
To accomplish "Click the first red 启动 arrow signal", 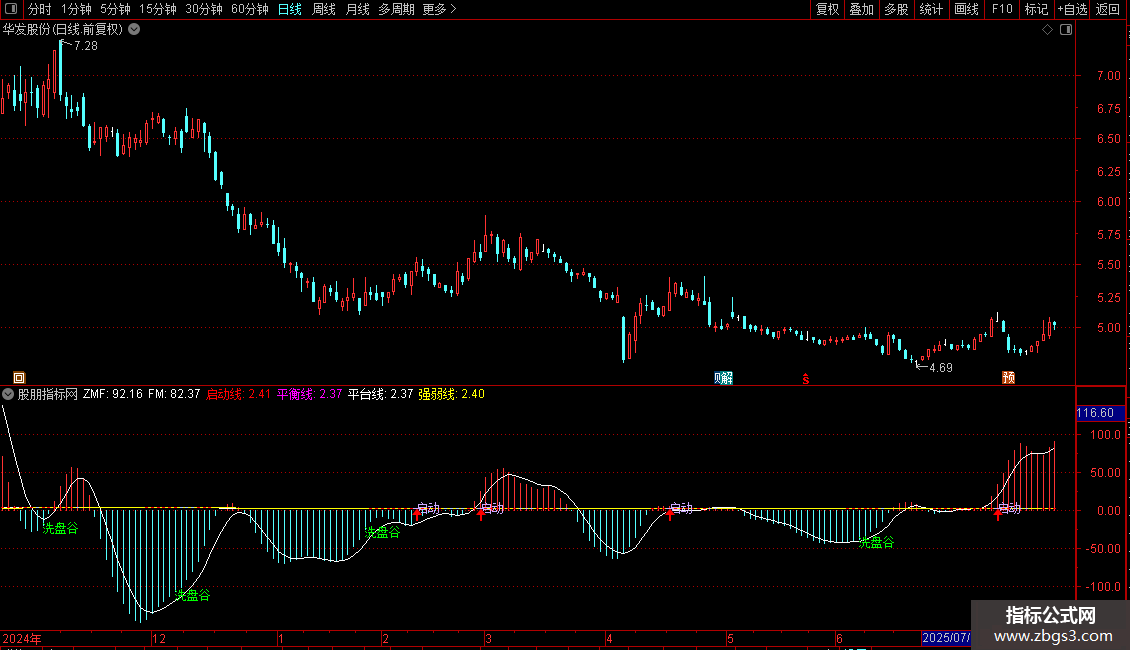I will (417, 514).
